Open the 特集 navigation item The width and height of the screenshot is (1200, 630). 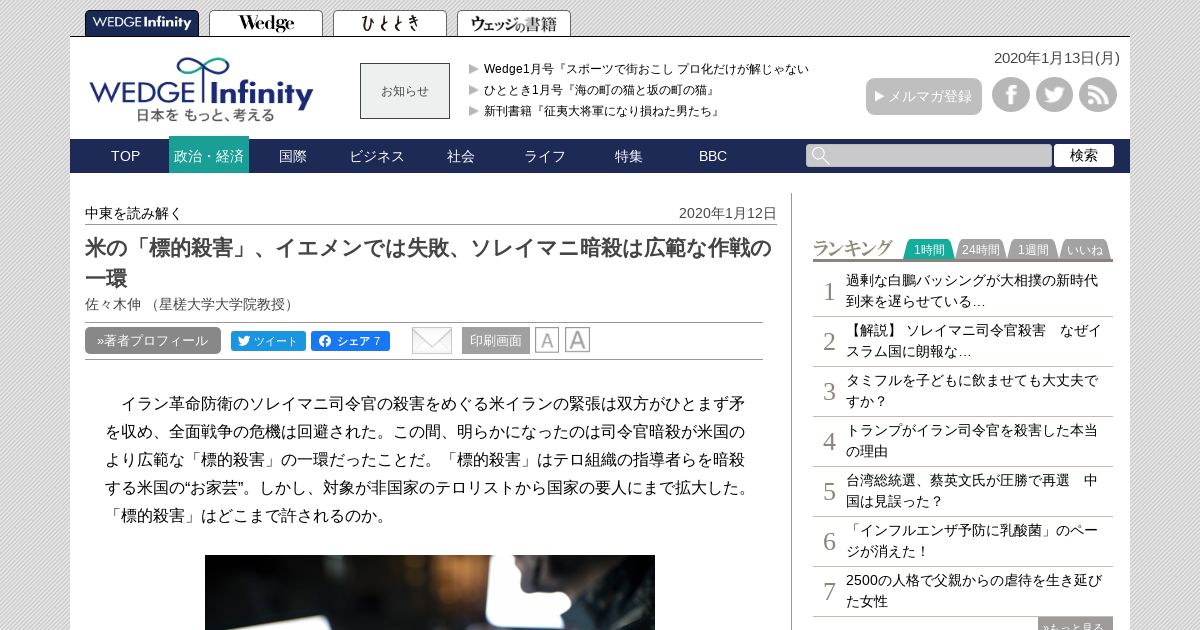(629, 156)
